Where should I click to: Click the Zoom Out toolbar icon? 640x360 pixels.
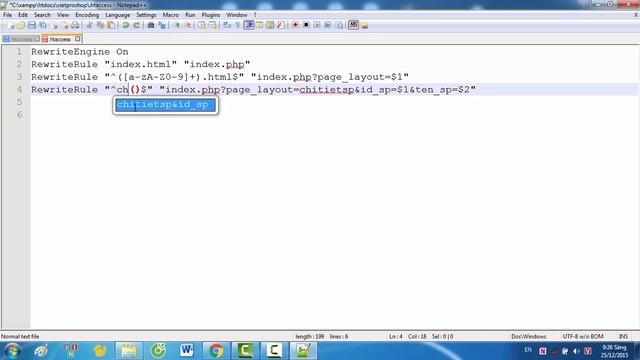(188, 25)
